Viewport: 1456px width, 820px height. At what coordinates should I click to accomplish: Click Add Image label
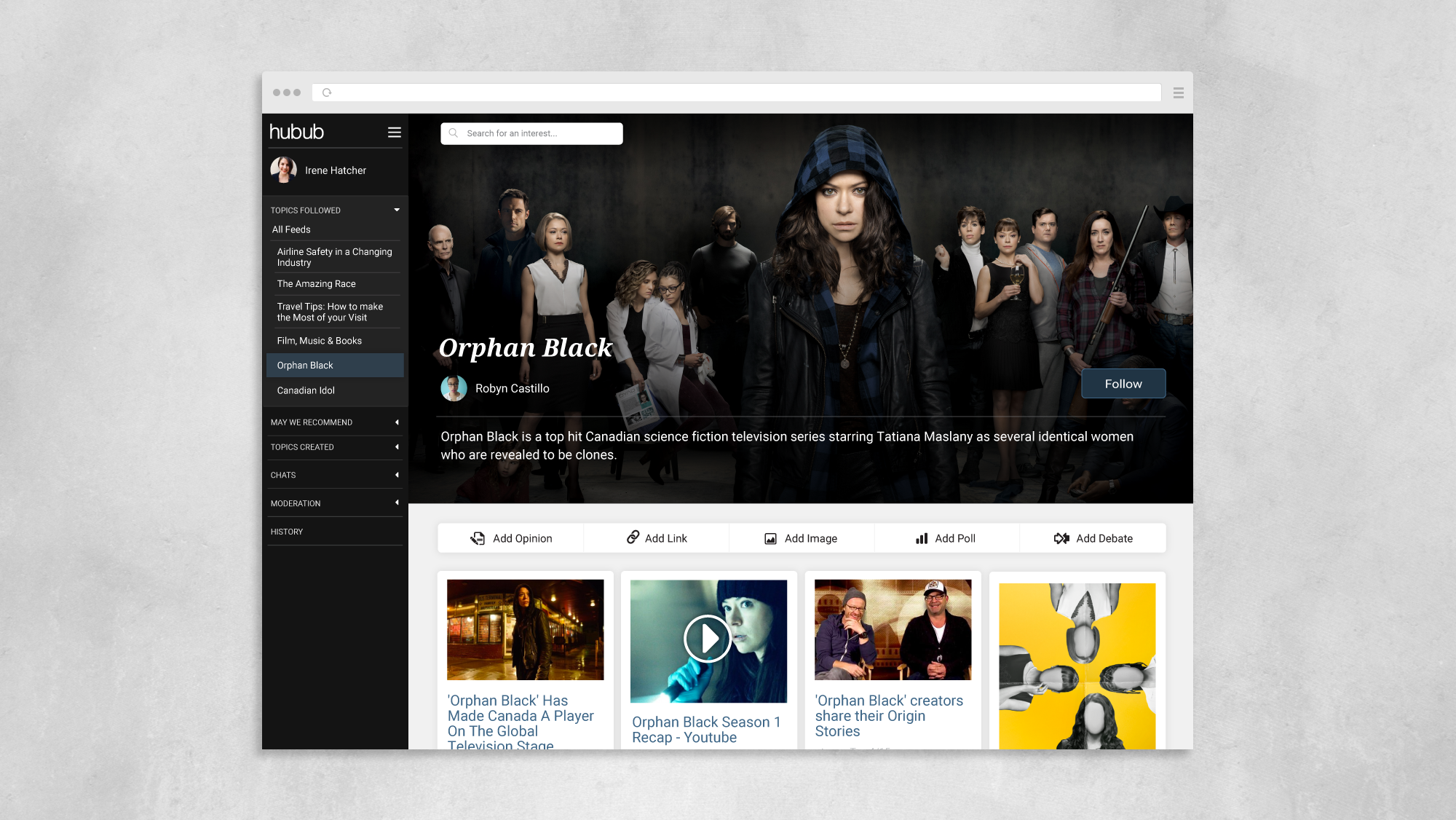(810, 538)
